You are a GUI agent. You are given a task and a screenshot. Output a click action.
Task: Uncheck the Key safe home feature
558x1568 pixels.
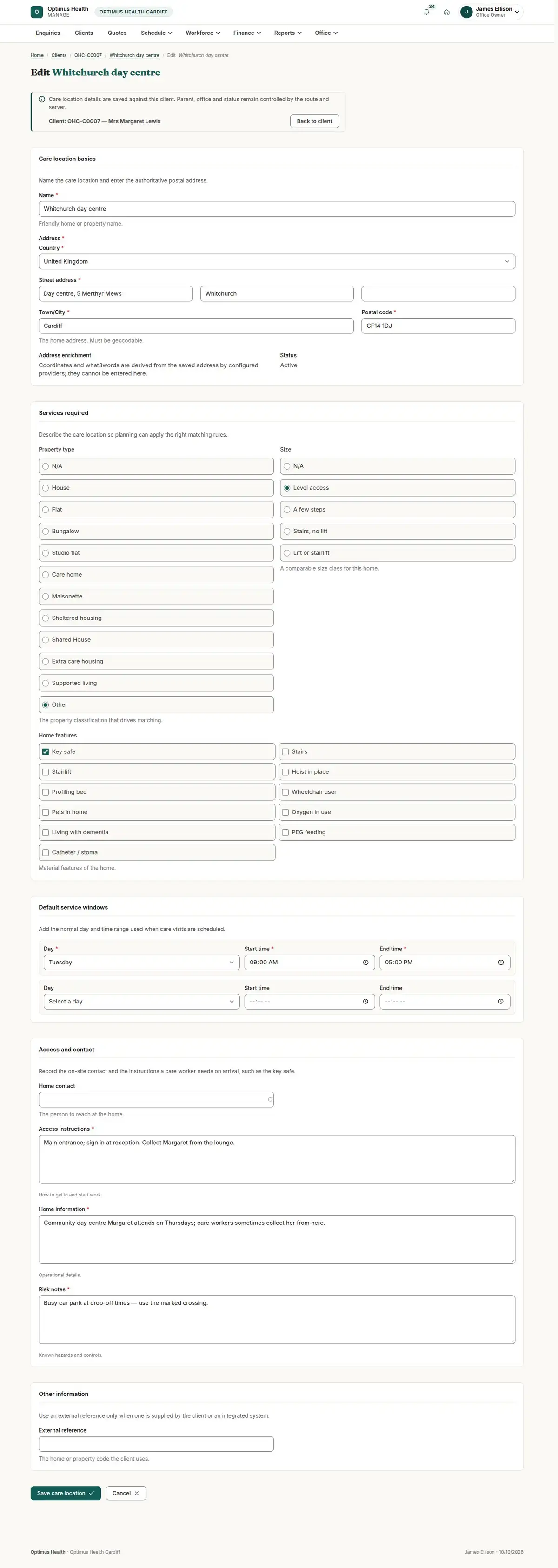tap(46, 752)
